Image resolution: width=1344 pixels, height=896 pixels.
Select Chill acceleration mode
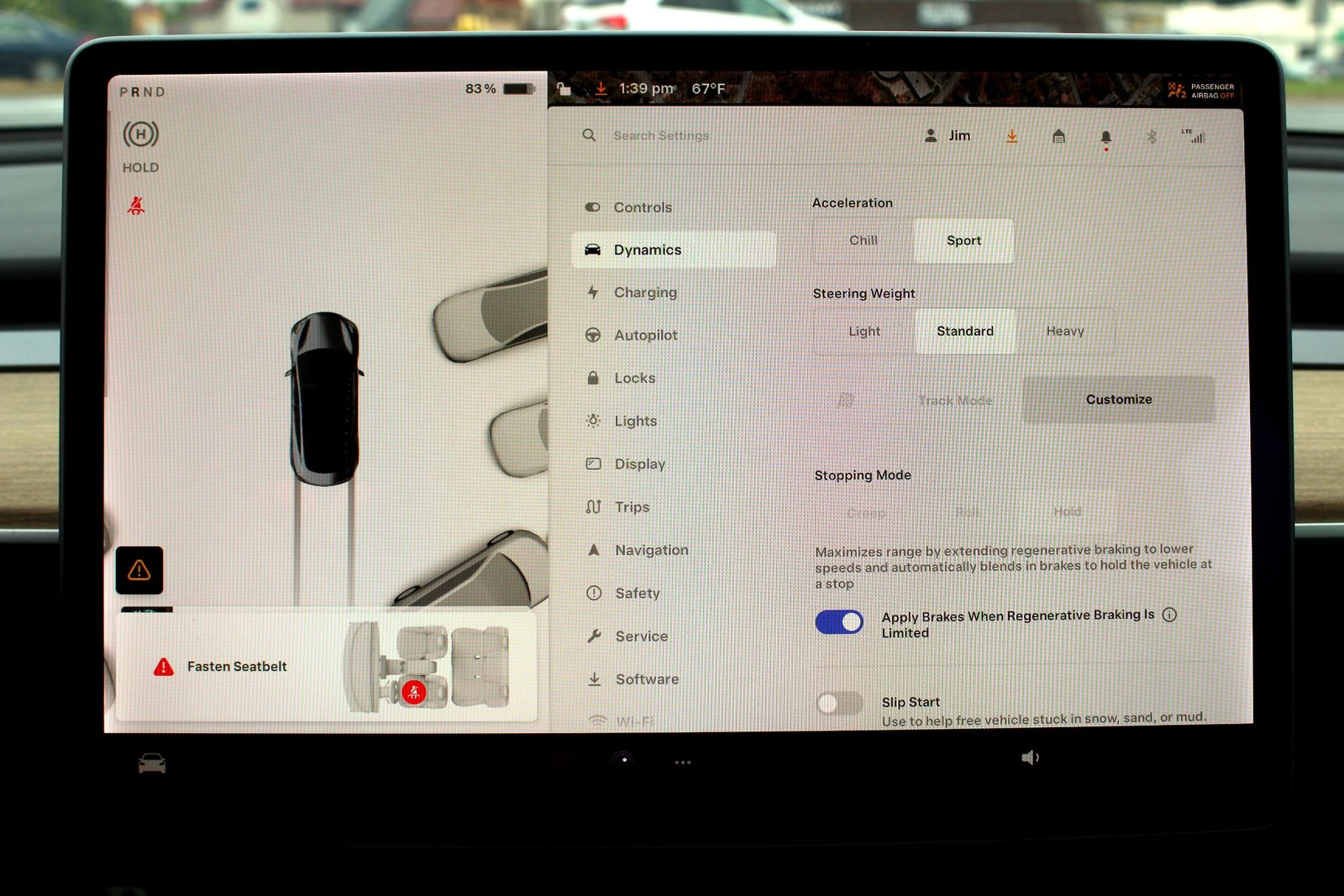[863, 241]
